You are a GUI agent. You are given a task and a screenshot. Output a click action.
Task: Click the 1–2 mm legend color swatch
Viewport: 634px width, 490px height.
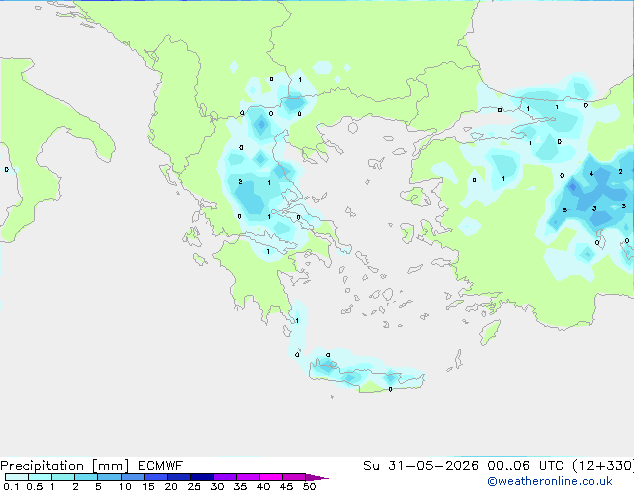pos(63,477)
